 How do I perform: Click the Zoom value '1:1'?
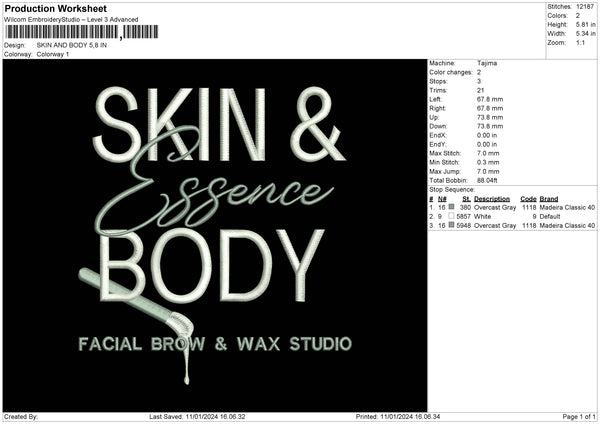tap(580, 42)
